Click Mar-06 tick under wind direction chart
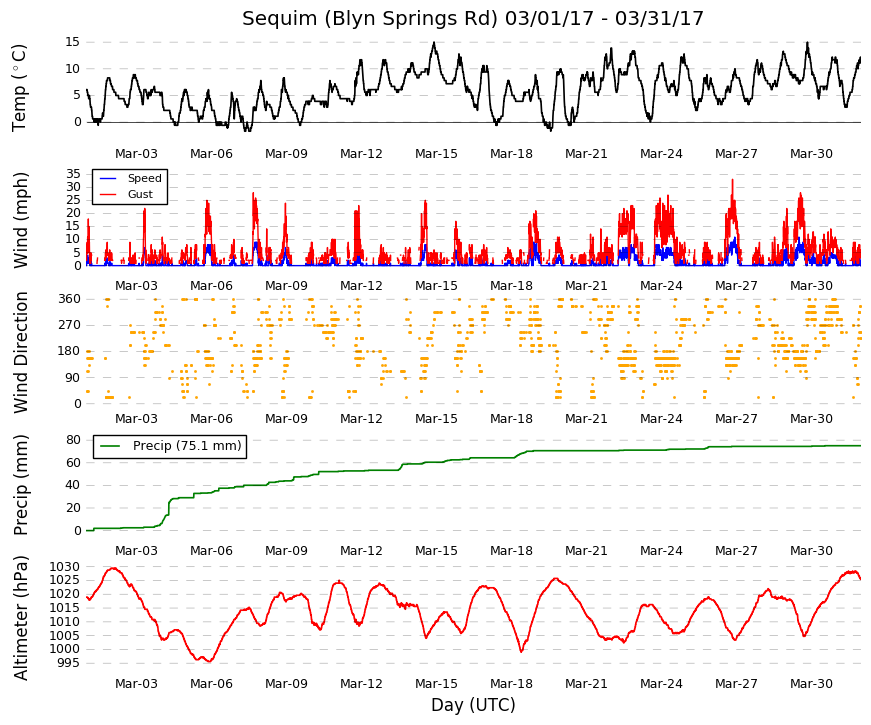The width and height of the screenshot is (871, 725). [x=211, y=419]
